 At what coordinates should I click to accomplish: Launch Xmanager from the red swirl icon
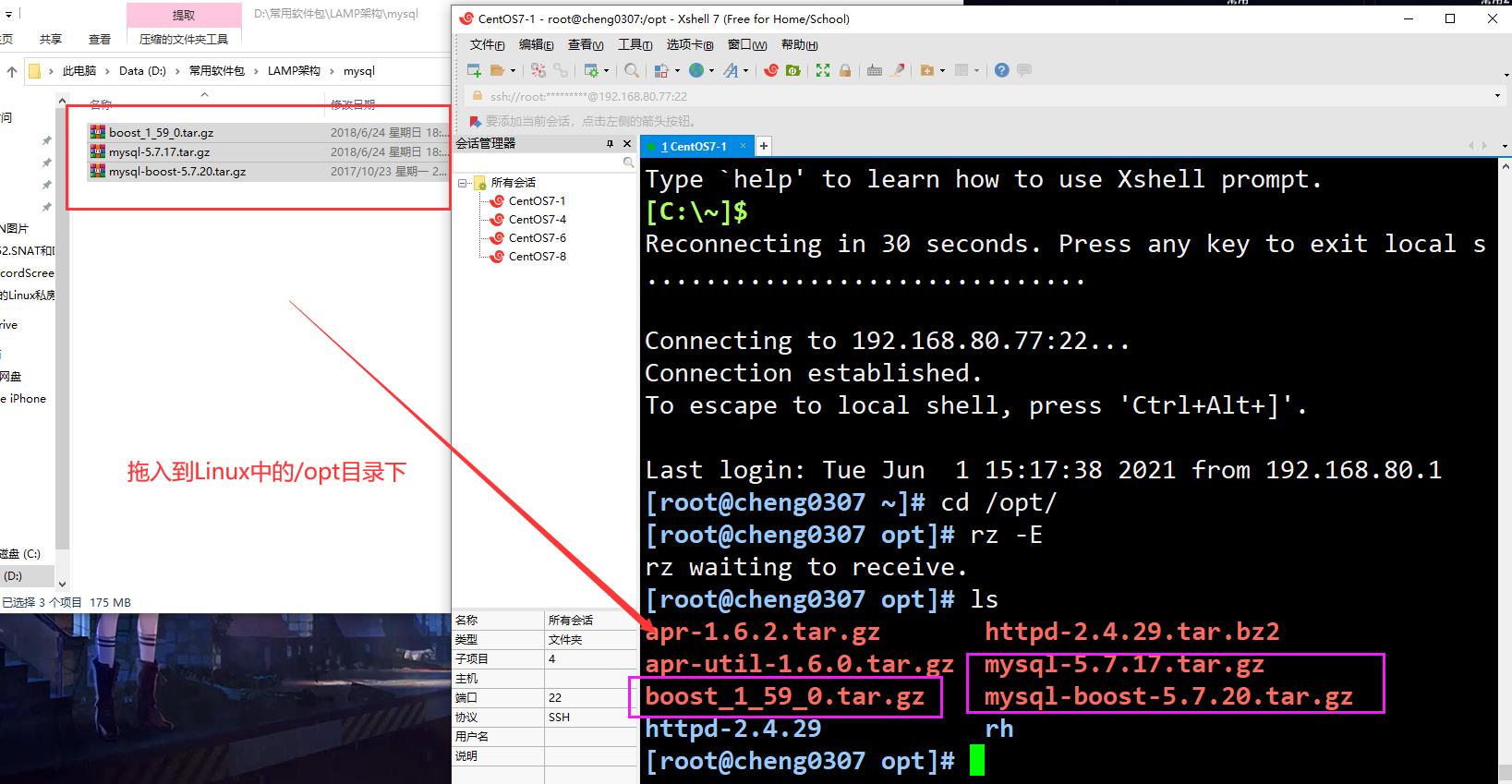coord(771,70)
